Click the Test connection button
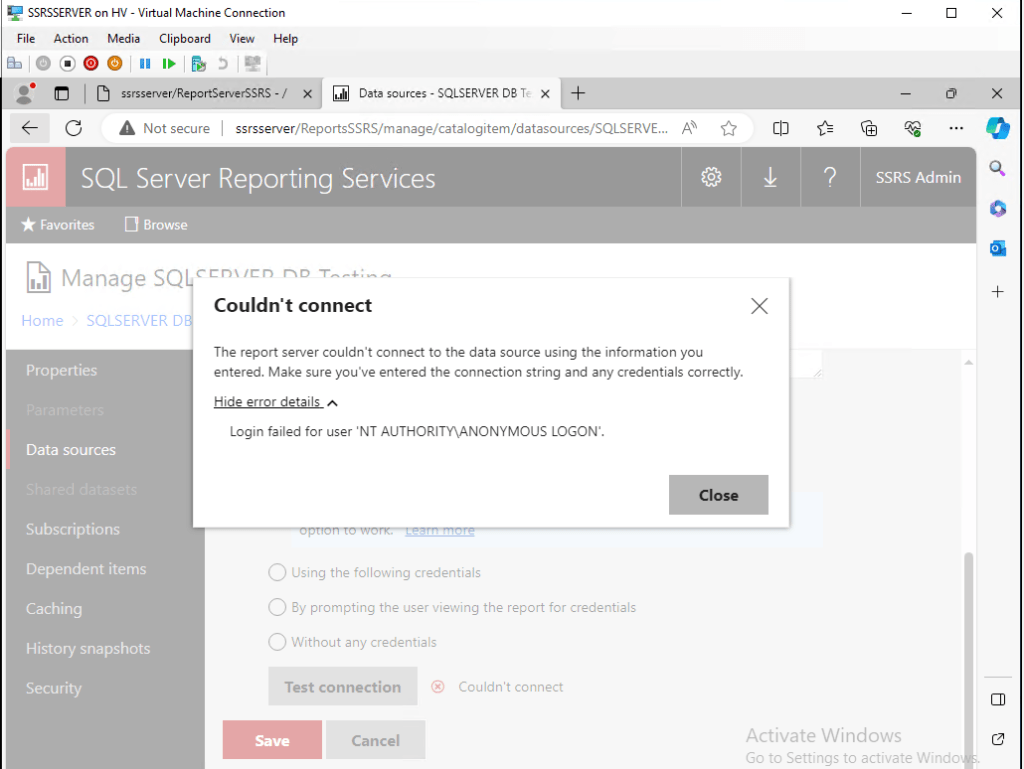The width and height of the screenshot is (1024, 769). [x=343, y=686]
